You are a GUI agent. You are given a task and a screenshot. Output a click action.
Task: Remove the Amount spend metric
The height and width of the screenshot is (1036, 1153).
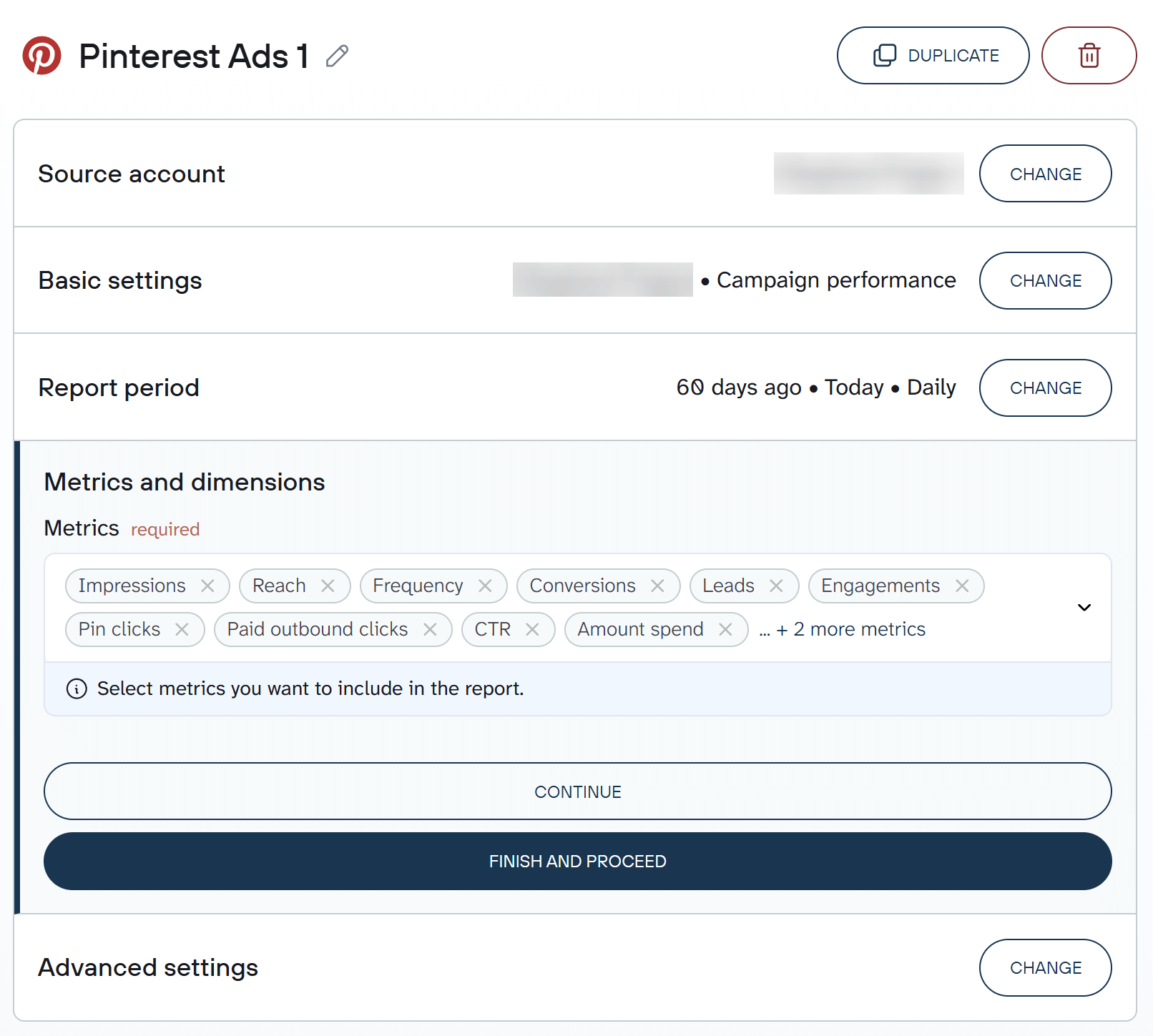(x=725, y=629)
